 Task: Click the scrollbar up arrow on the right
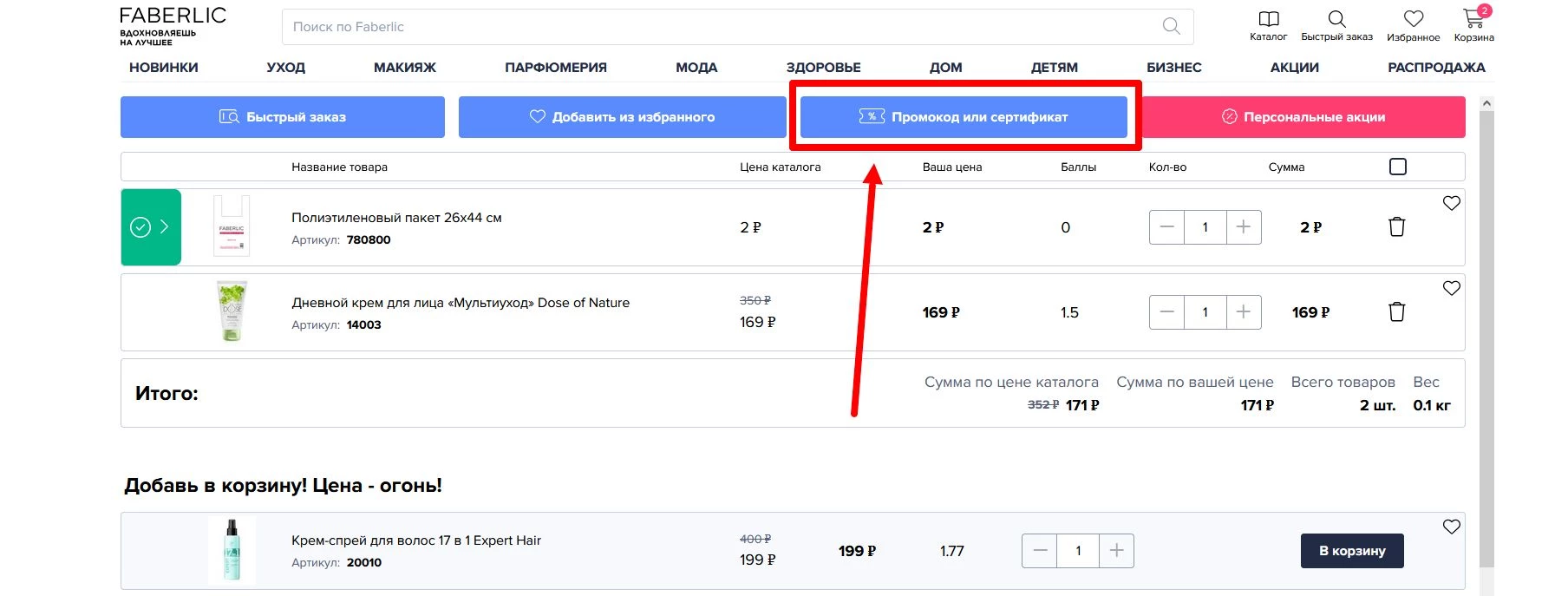(x=1486, y=103)
